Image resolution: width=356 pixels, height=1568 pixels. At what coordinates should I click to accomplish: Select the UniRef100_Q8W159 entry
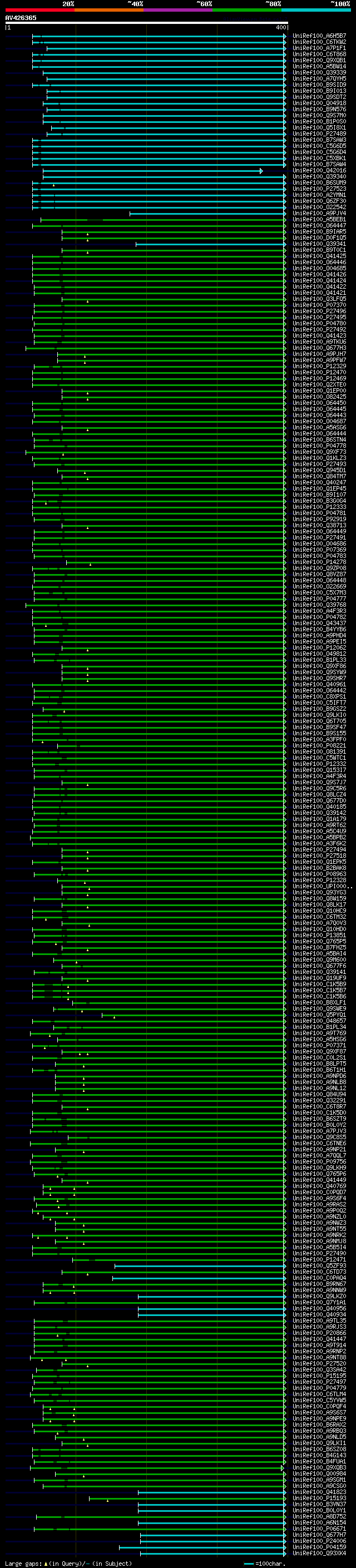point(319,898)
